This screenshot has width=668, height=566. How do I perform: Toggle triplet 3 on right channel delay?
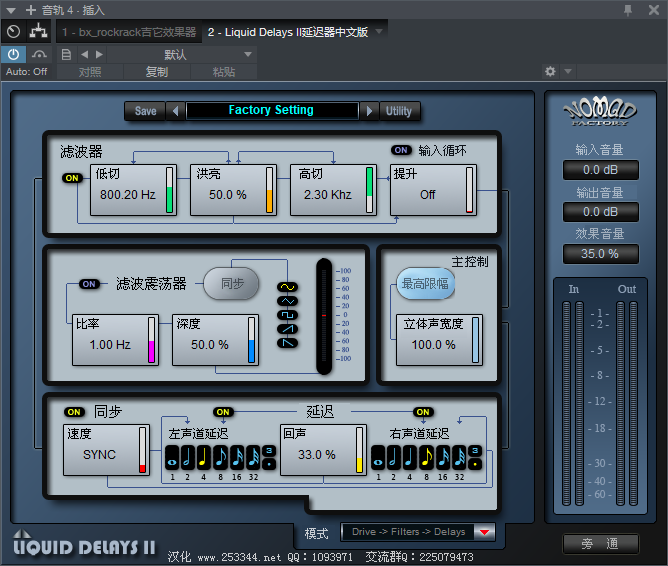(475, 451)
